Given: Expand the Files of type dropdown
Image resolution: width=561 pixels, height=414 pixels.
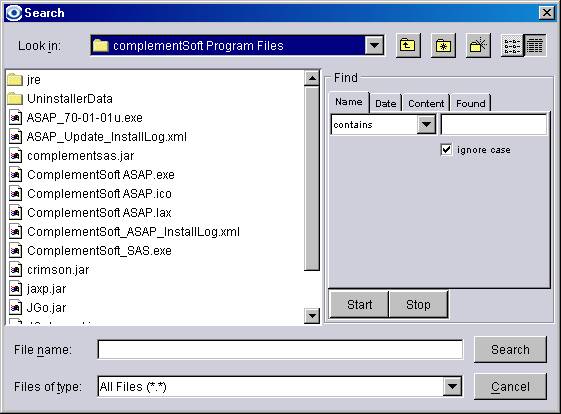Looking at the screenshot, I should point(452,386).
